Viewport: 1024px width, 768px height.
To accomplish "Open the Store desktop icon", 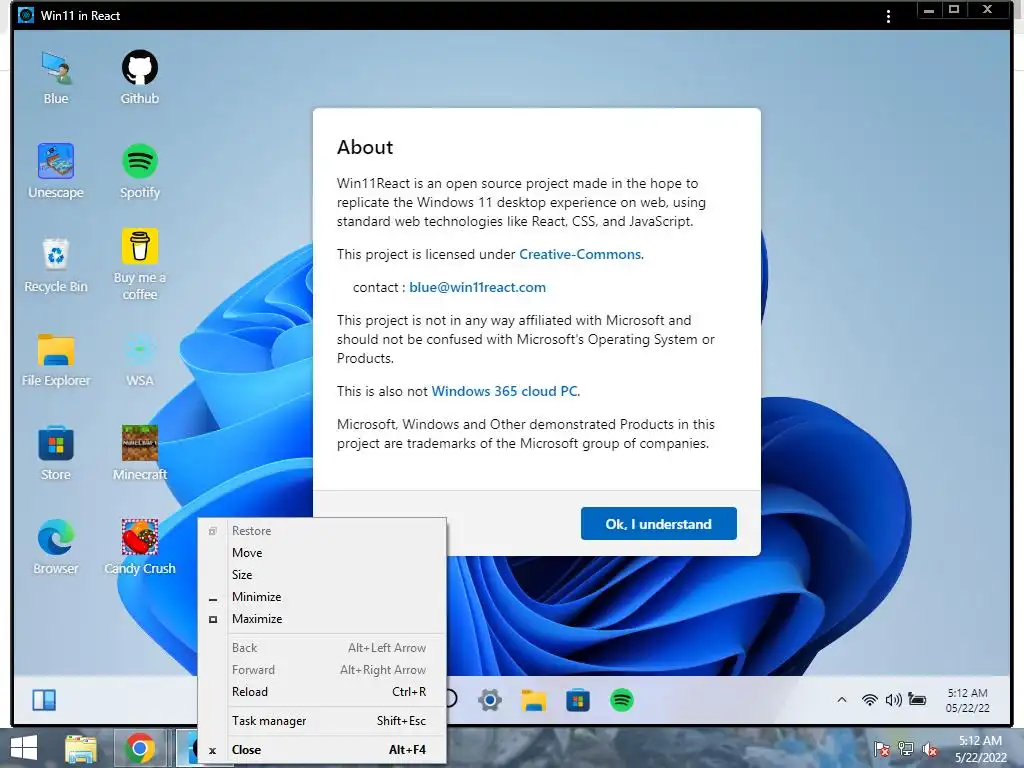I will tap(56, 454).
